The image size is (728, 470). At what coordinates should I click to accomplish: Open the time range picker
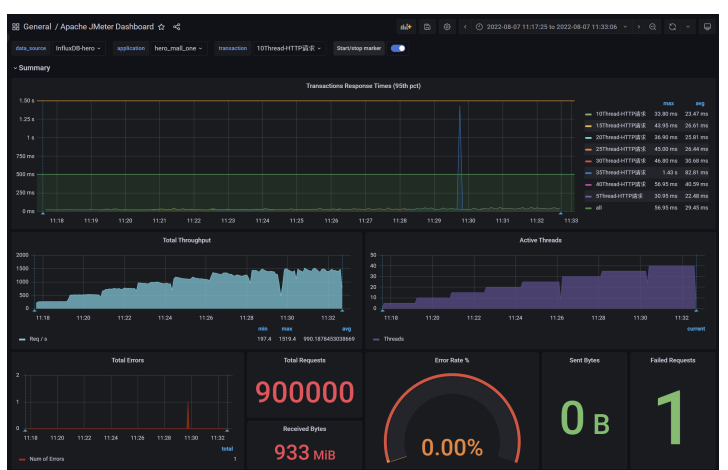(552, 27)
